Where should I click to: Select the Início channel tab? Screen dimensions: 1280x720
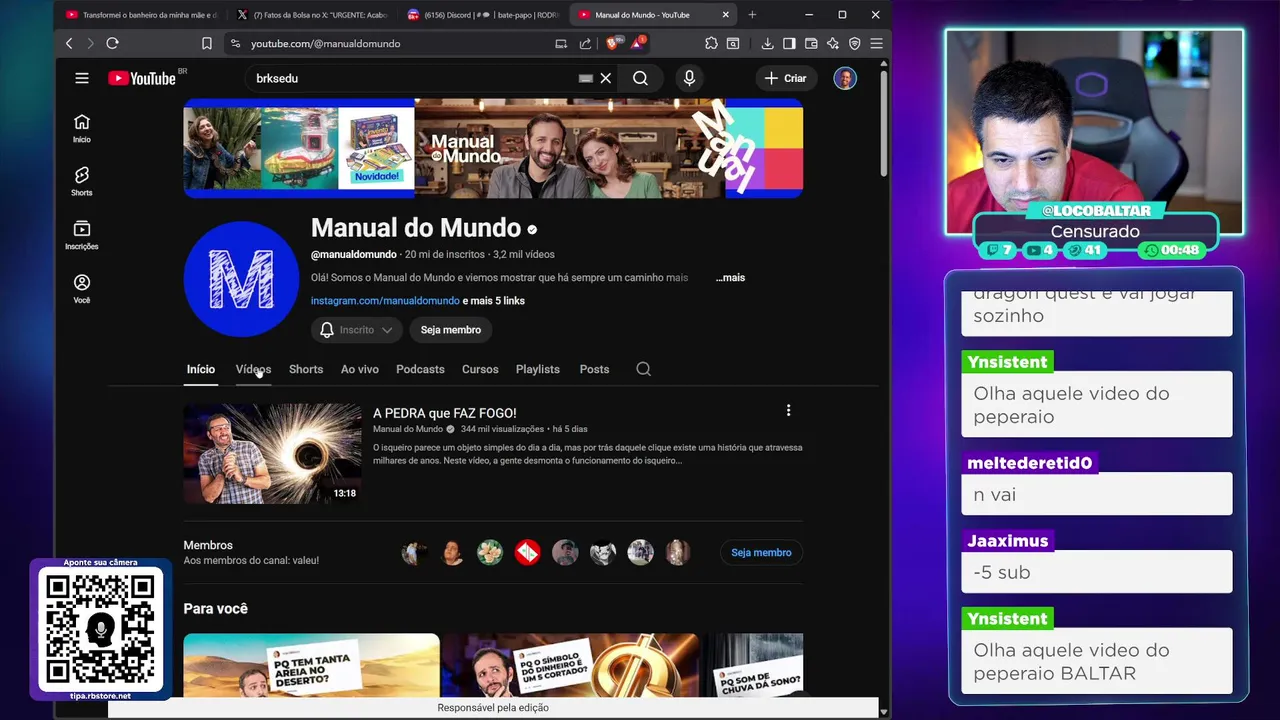point(201,369)
